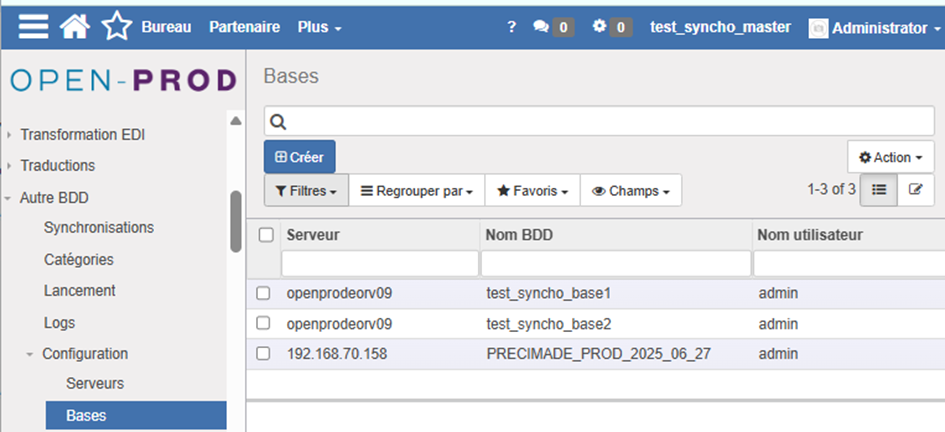Switch to editable form view icon
Image resolution: width=945 pixels, height=432 pixels.
click(915, 189)
